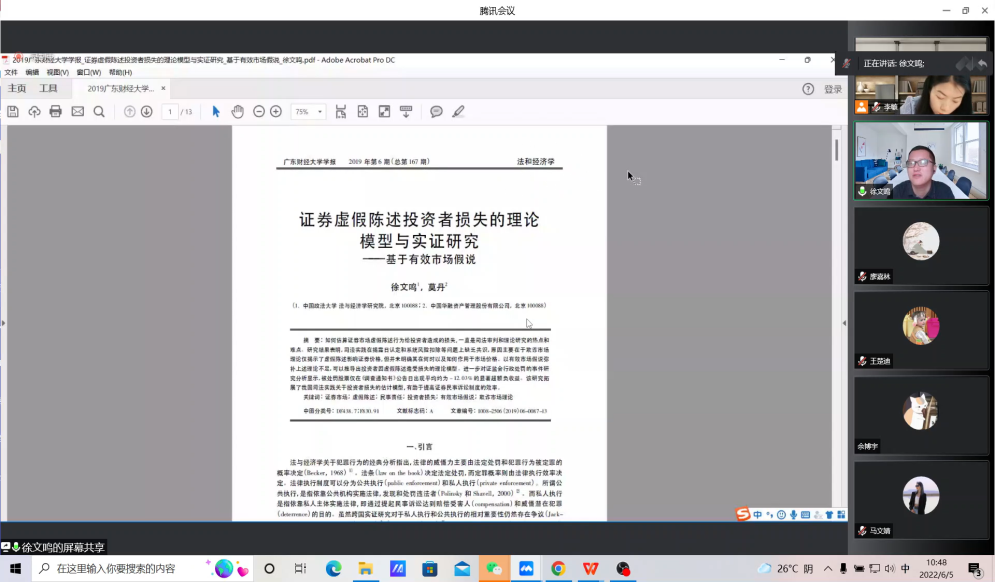Go to next page with down arrow
Screen dimensions: 995x582
tap(146, 111)
